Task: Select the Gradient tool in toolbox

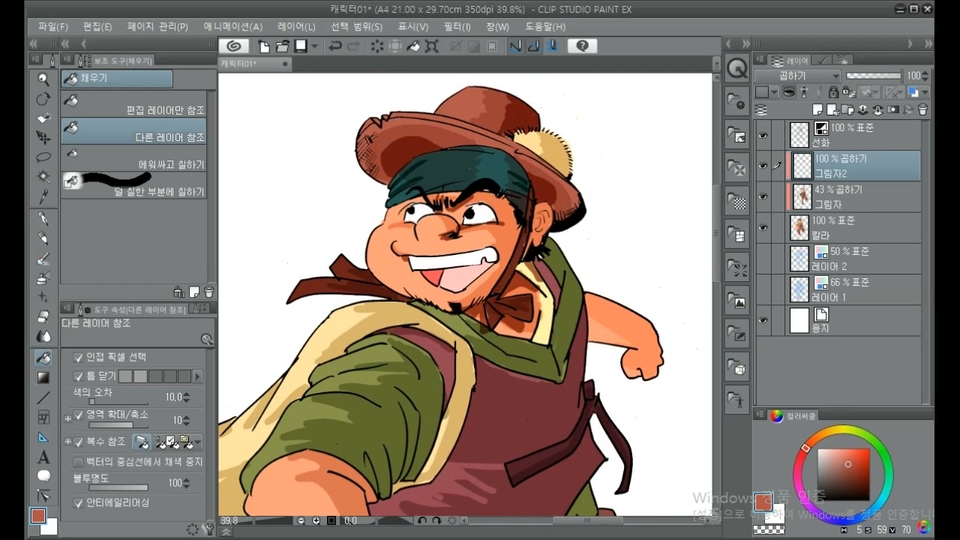Action: [43, 377]
